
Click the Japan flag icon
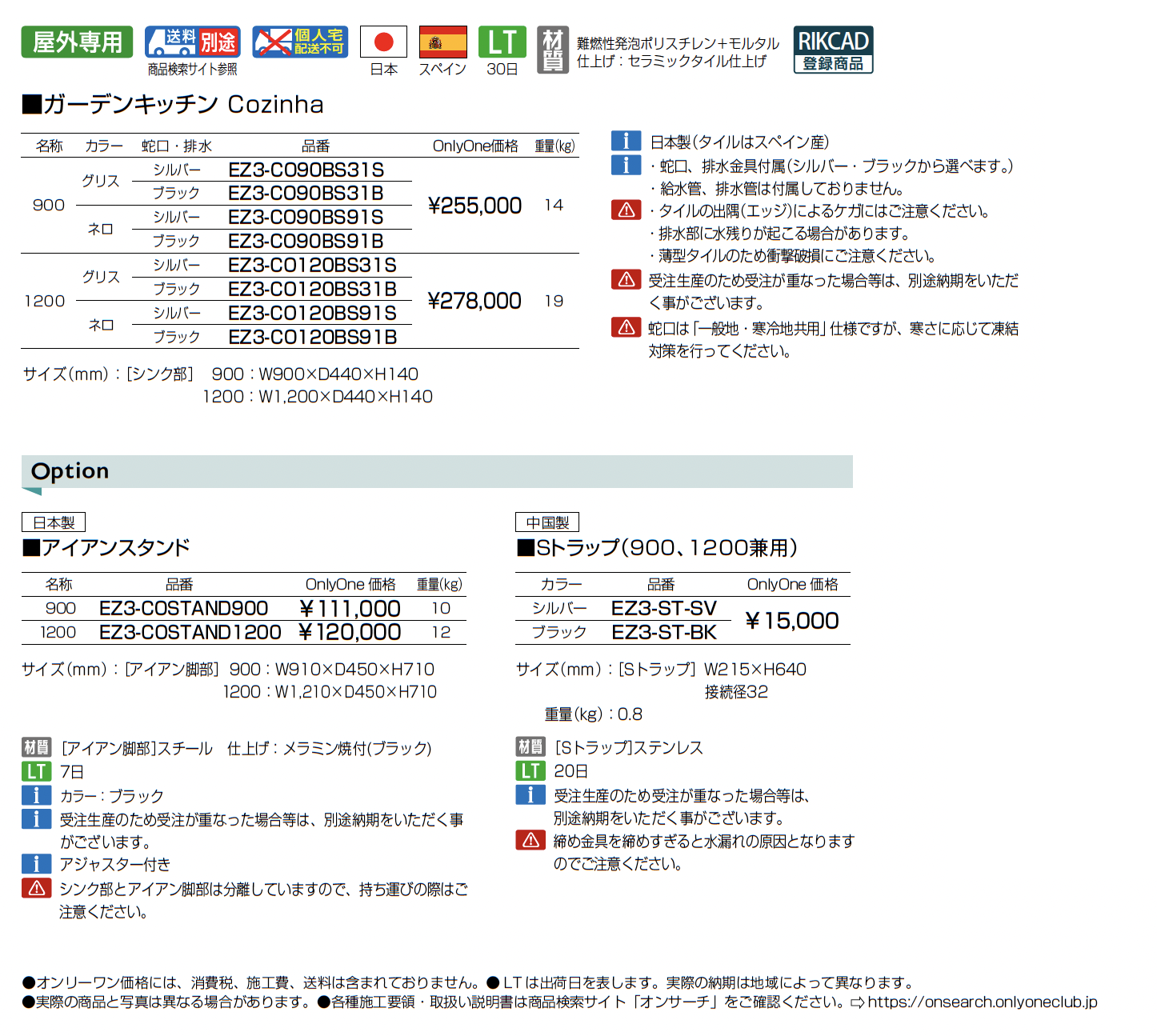pos(383,42)
